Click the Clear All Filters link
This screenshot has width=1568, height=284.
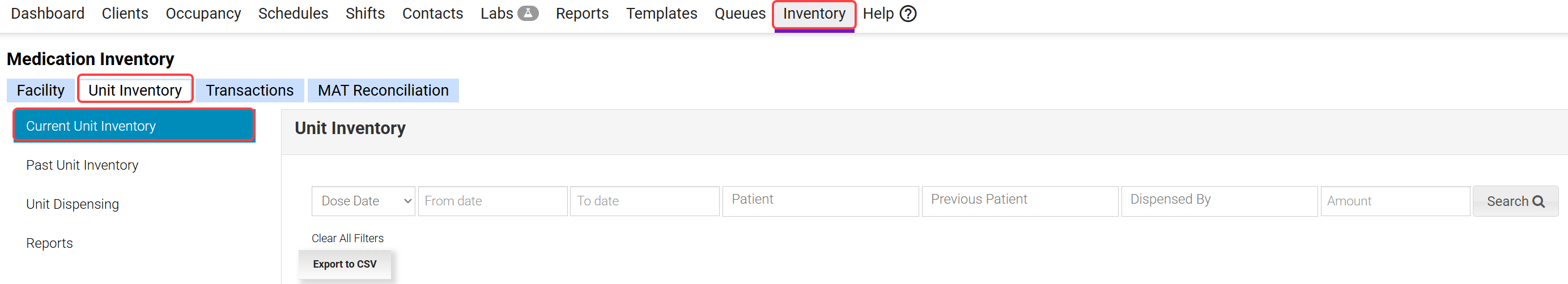click(x=347, y=238)
